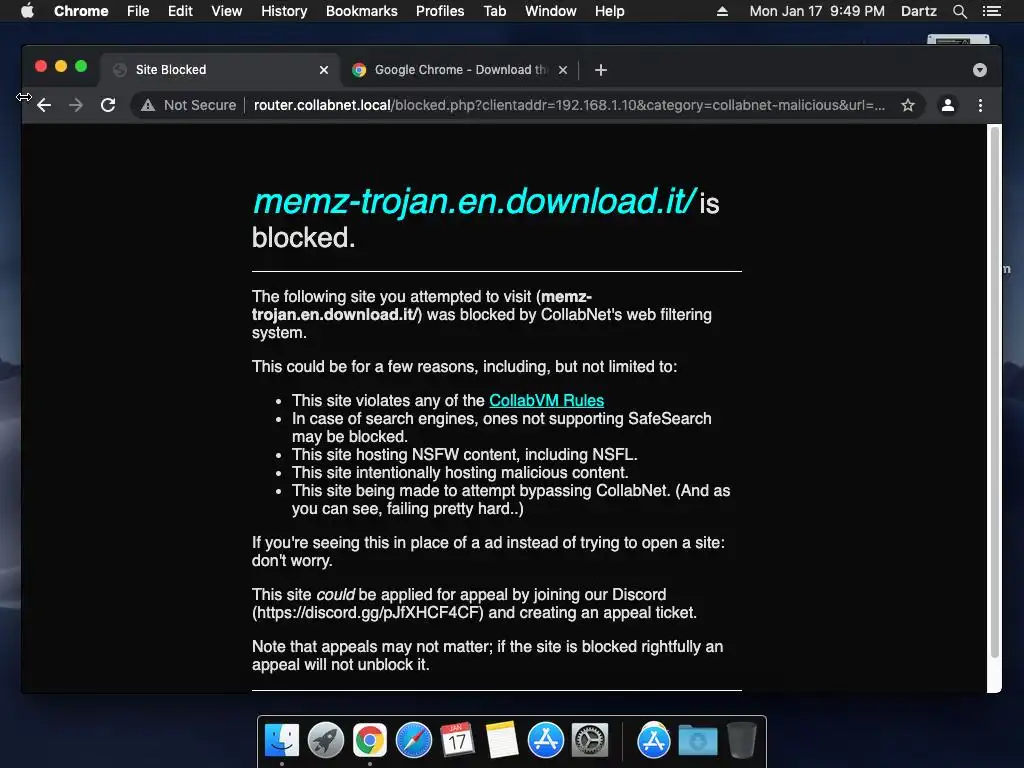
Task: Open Safari compass icon in Dock
Action: (413, 741)
